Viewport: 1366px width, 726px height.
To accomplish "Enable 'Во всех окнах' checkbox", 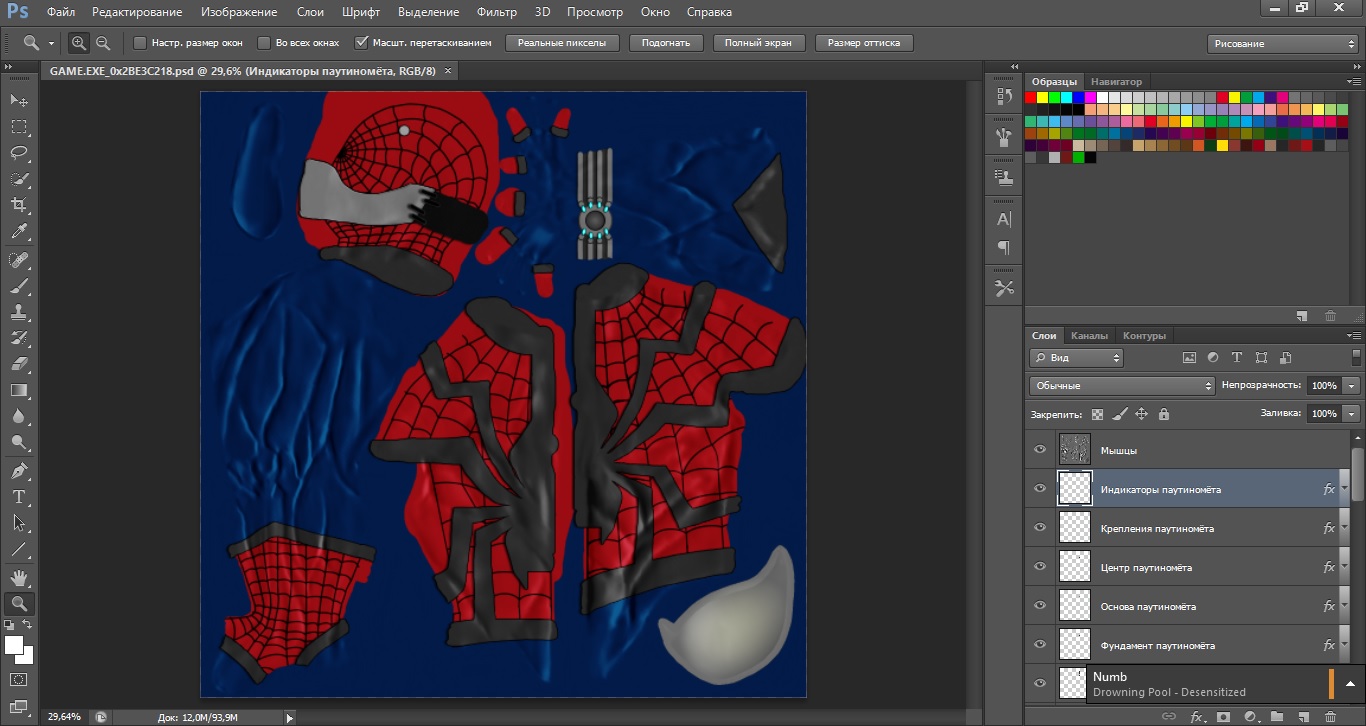I will [264, 43].
